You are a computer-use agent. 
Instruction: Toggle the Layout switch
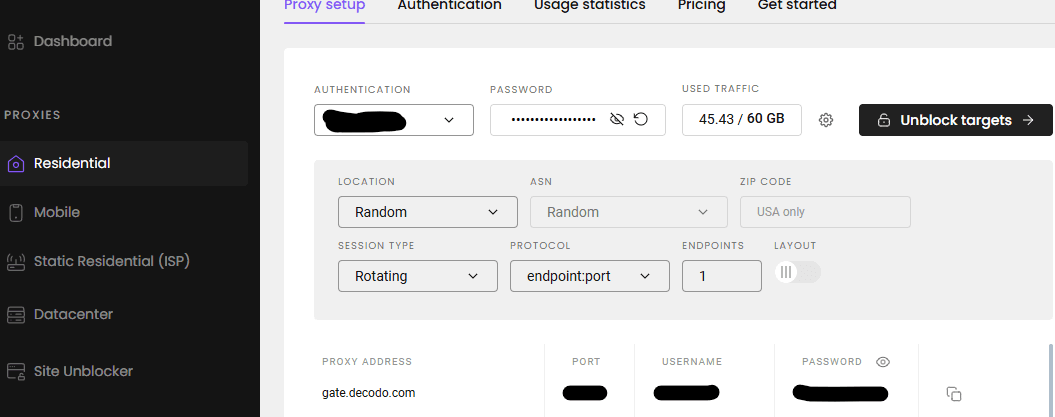[x=798, y=273]
